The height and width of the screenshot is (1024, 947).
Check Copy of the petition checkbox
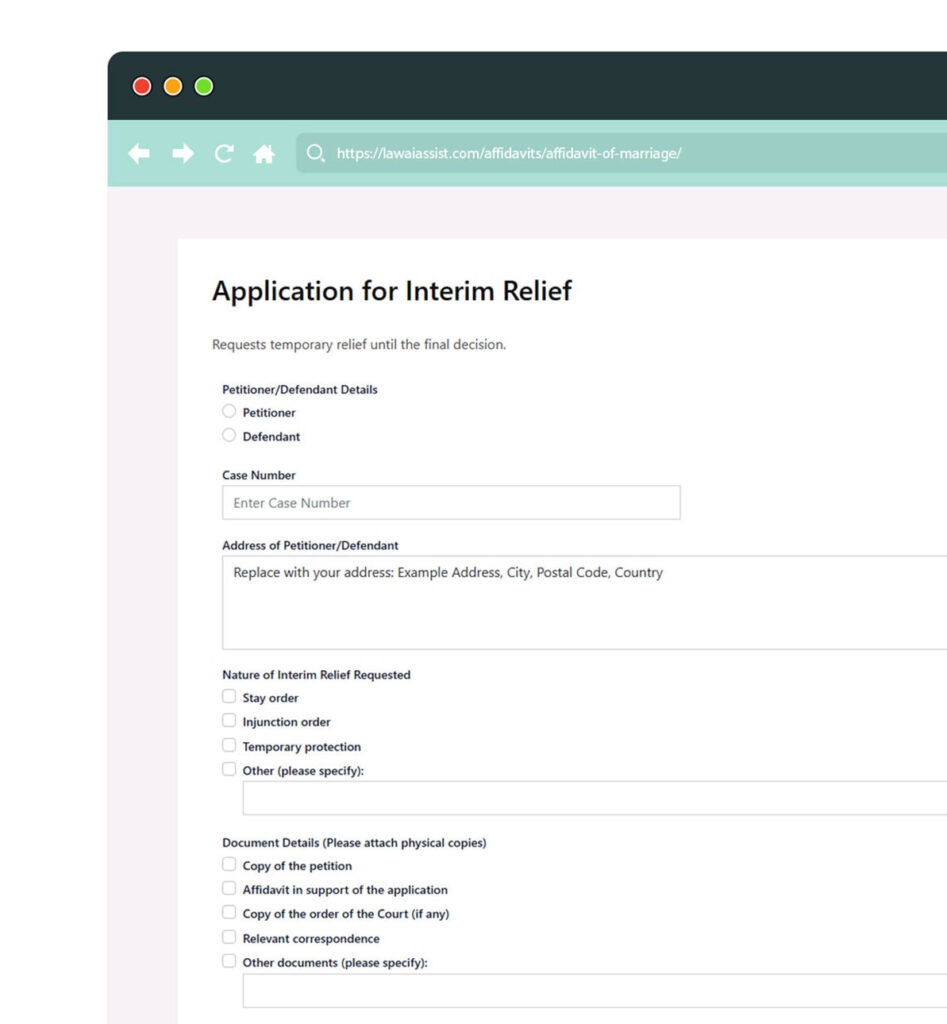click(229, 865)
